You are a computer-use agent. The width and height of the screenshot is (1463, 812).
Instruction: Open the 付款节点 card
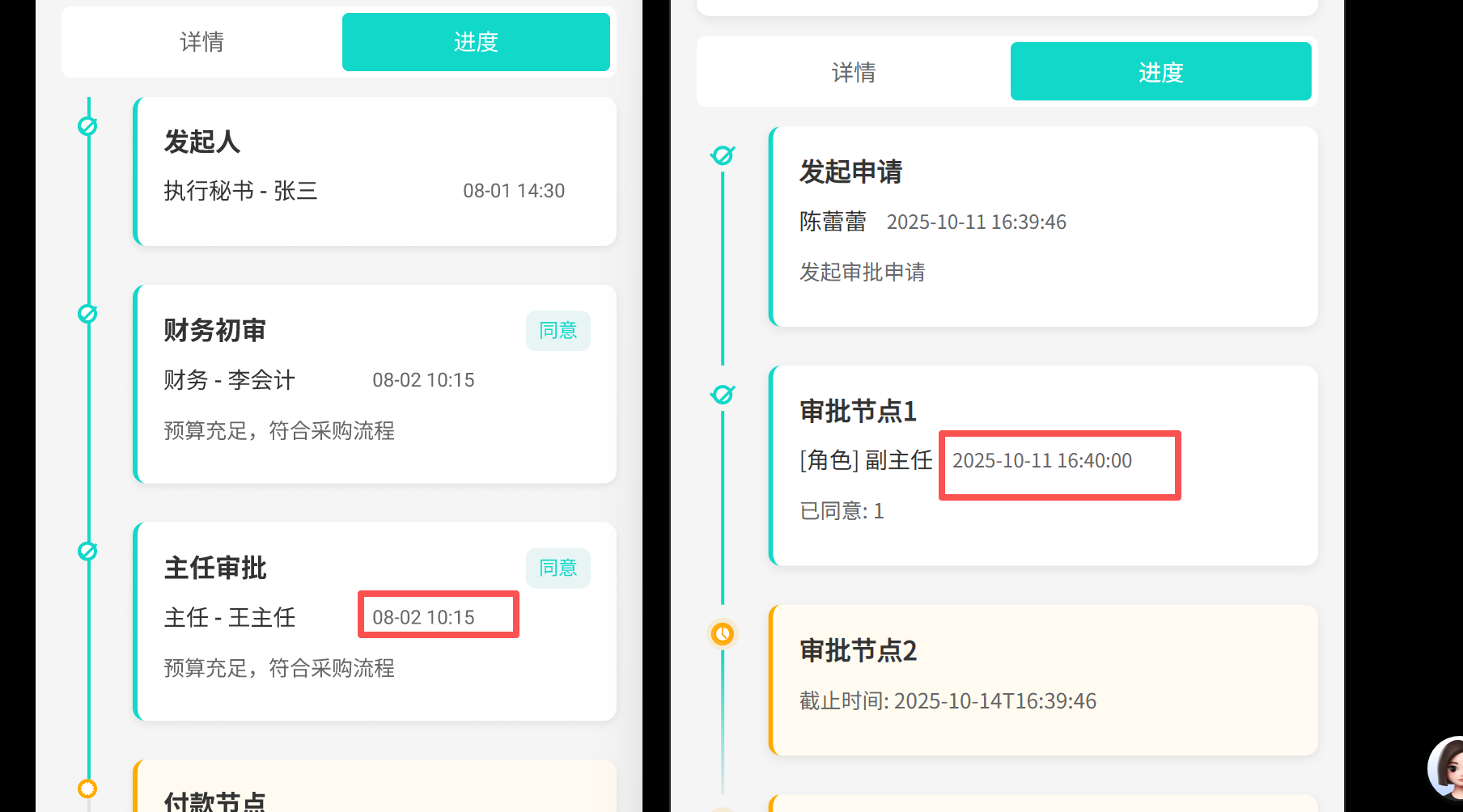(375, 793)
